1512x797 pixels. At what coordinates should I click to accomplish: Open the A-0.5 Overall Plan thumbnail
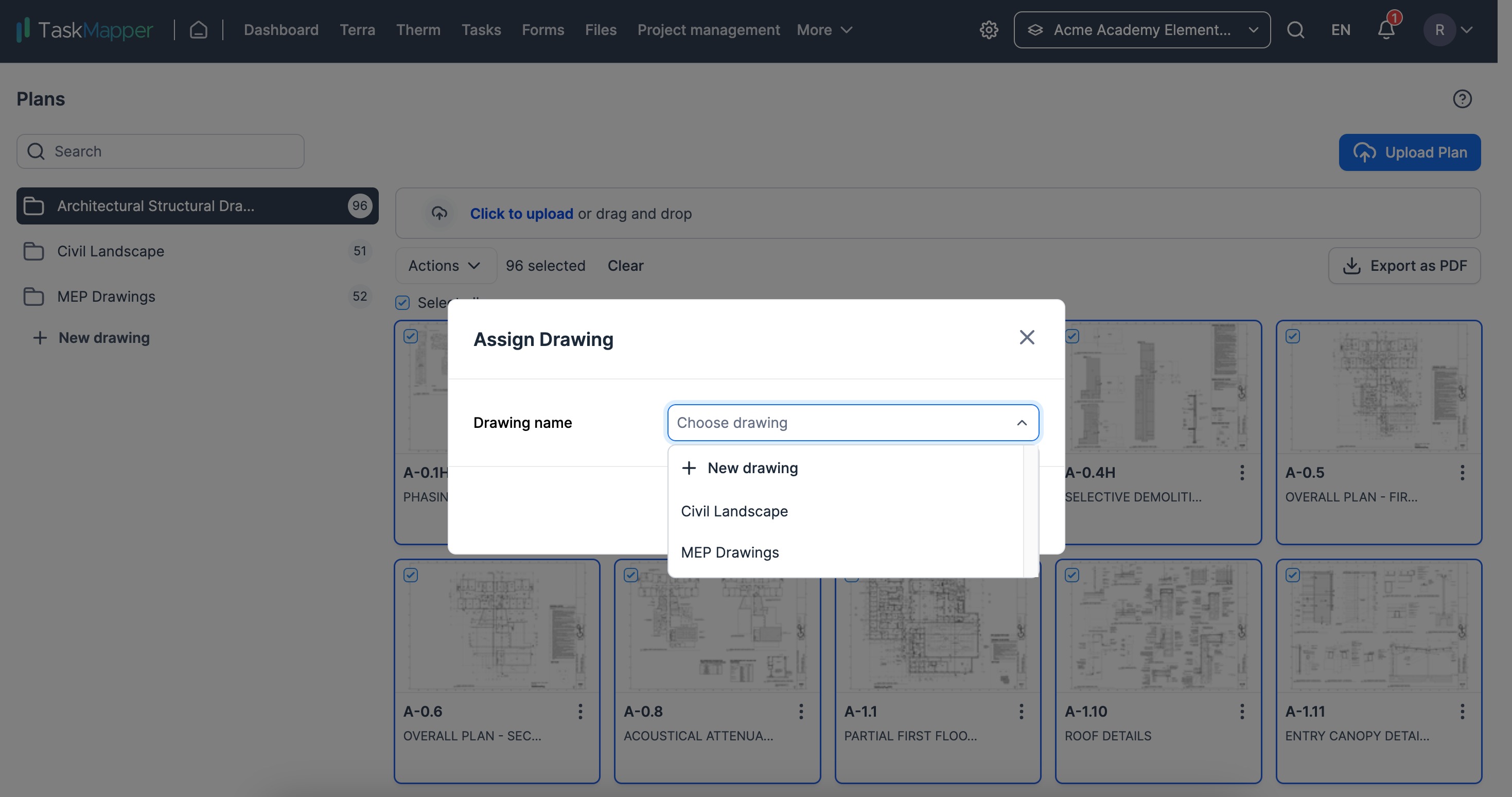coord(1379,388)
